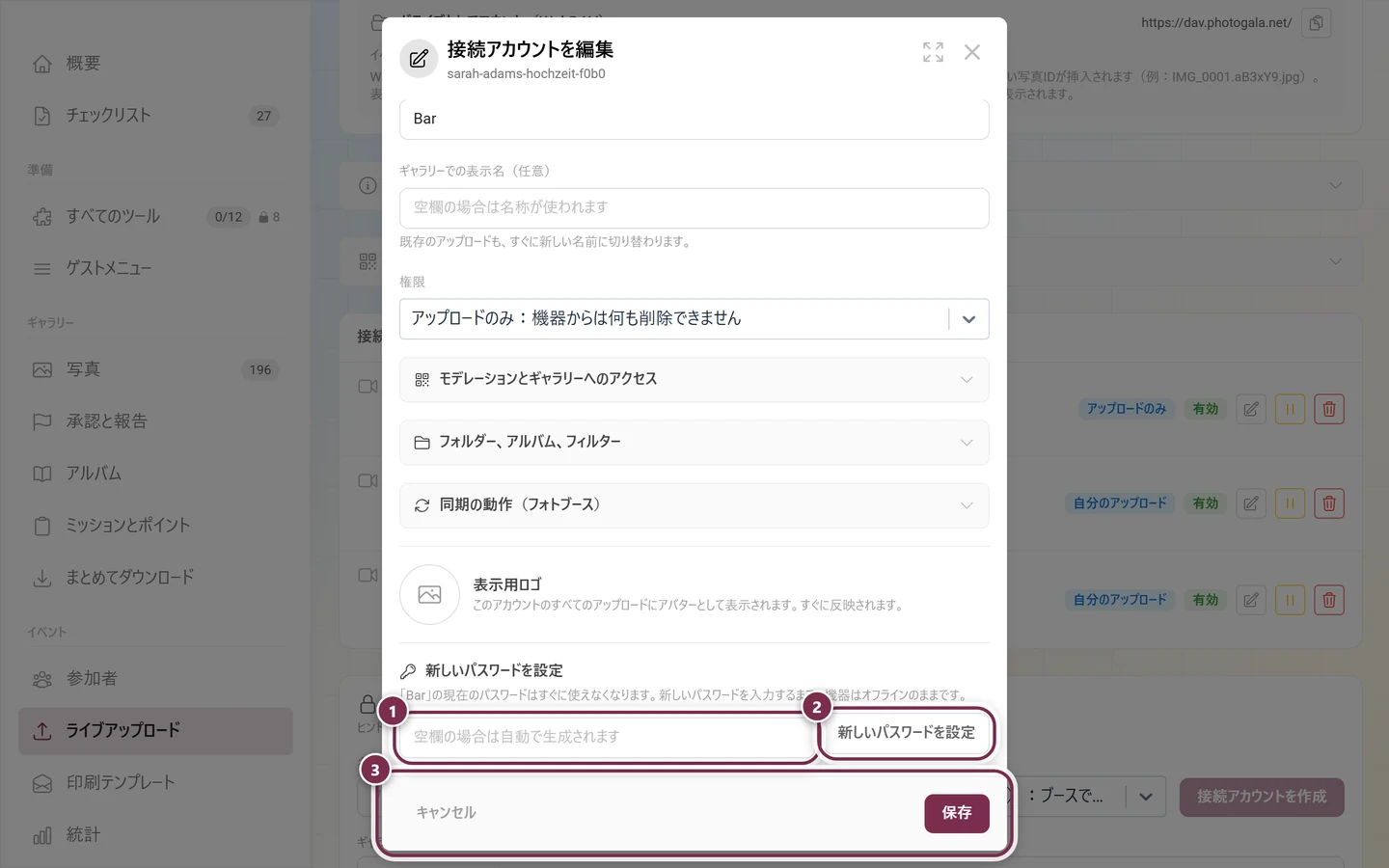Delete the アップロードのみ account
The height and width of the screenshot is (868, 1389).
coord(1329,409)
